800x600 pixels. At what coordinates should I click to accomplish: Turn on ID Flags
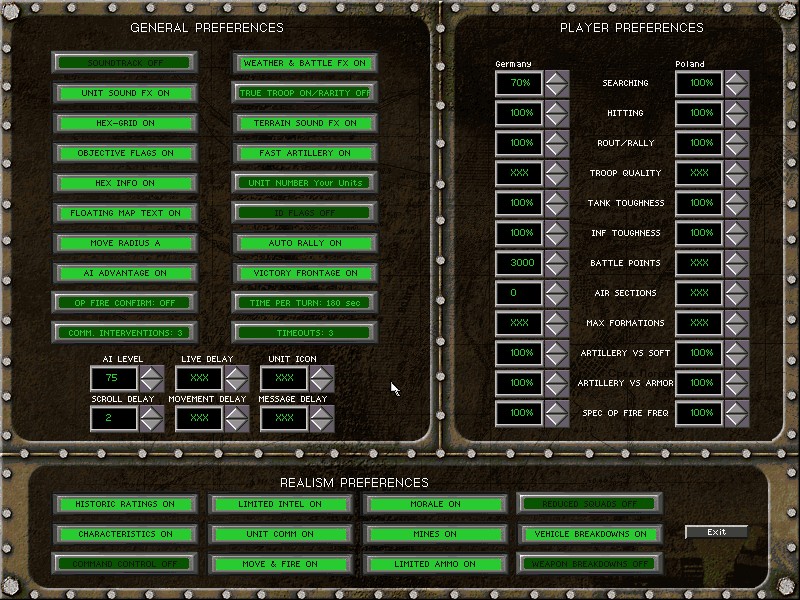(x=305, y=213)
